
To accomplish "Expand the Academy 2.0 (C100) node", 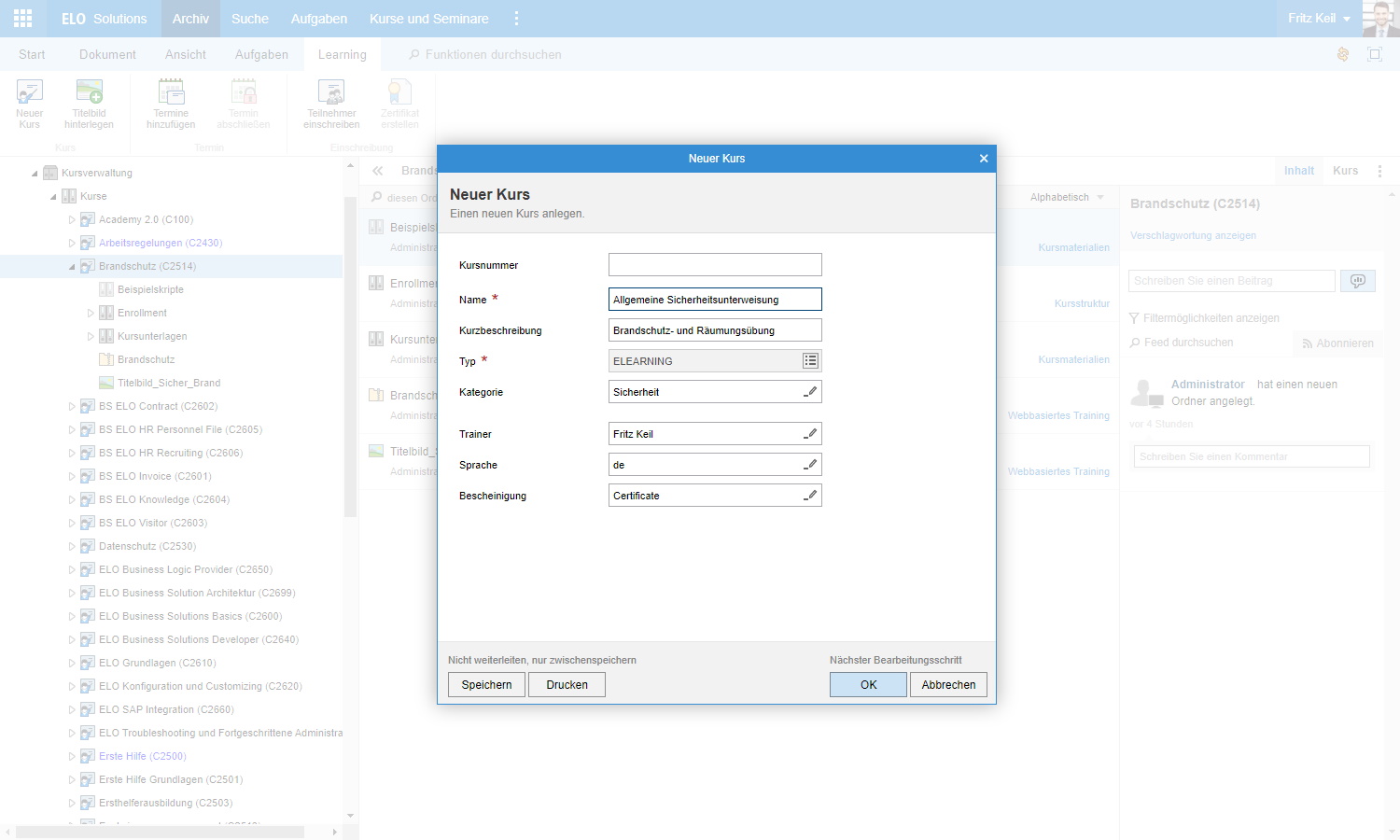I will pyautogui.click(x=72, y=220).
